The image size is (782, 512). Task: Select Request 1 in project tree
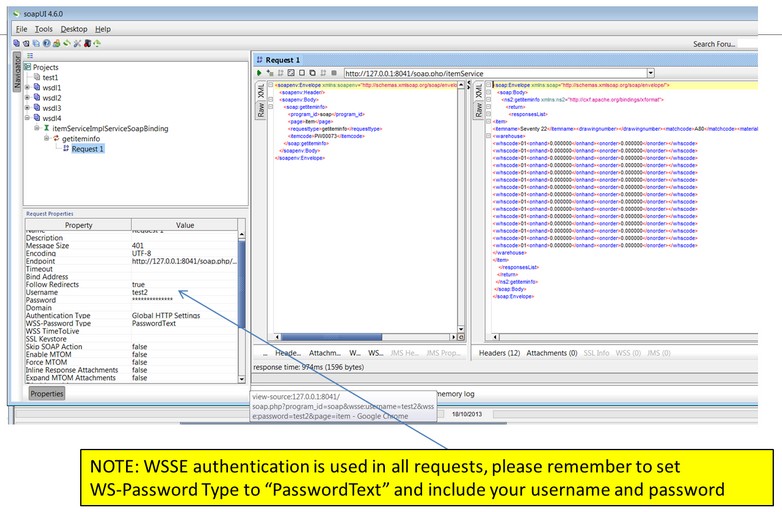click(87, 149)
